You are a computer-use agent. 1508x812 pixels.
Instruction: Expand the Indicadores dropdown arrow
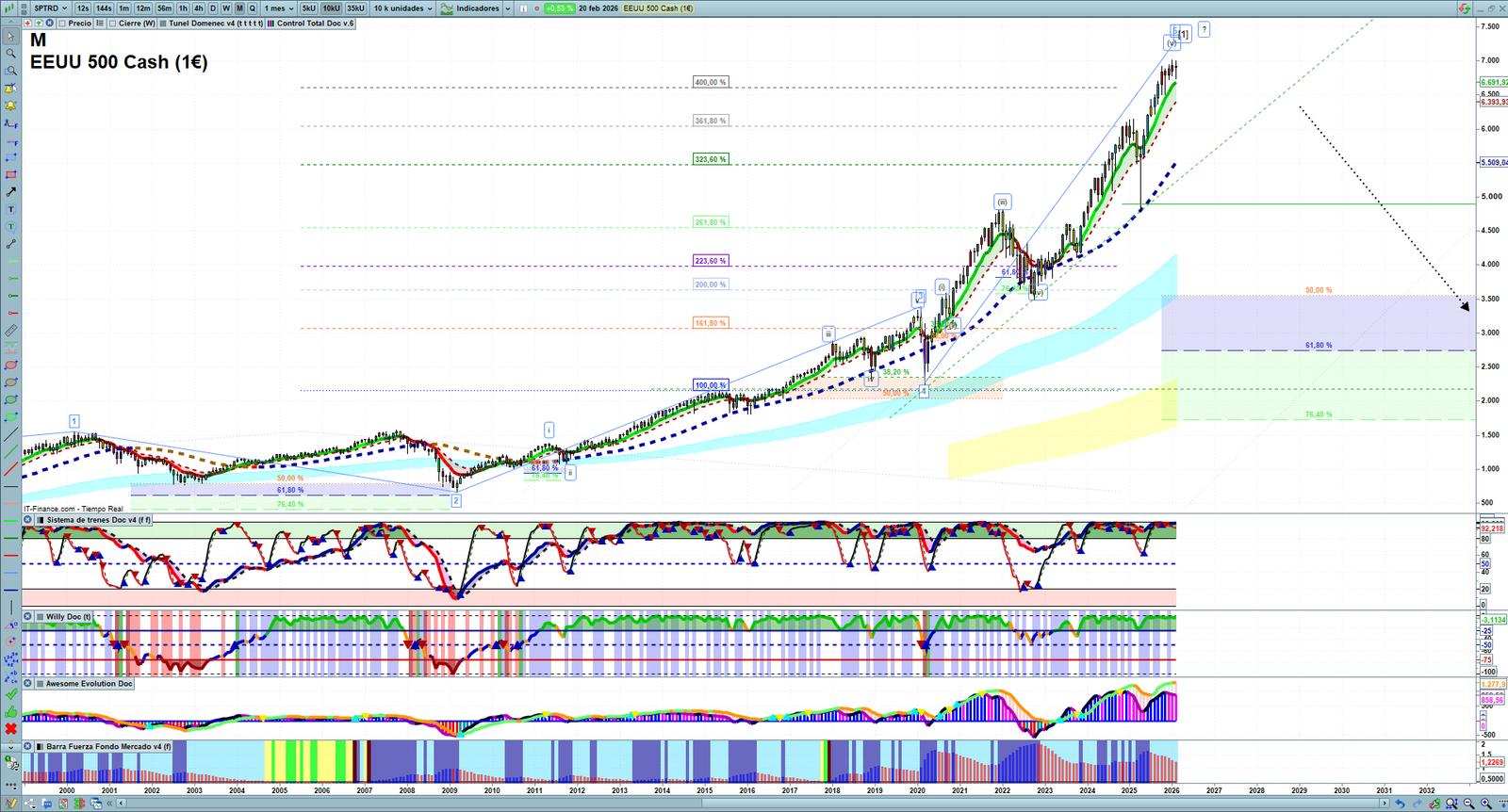point(507,8)
